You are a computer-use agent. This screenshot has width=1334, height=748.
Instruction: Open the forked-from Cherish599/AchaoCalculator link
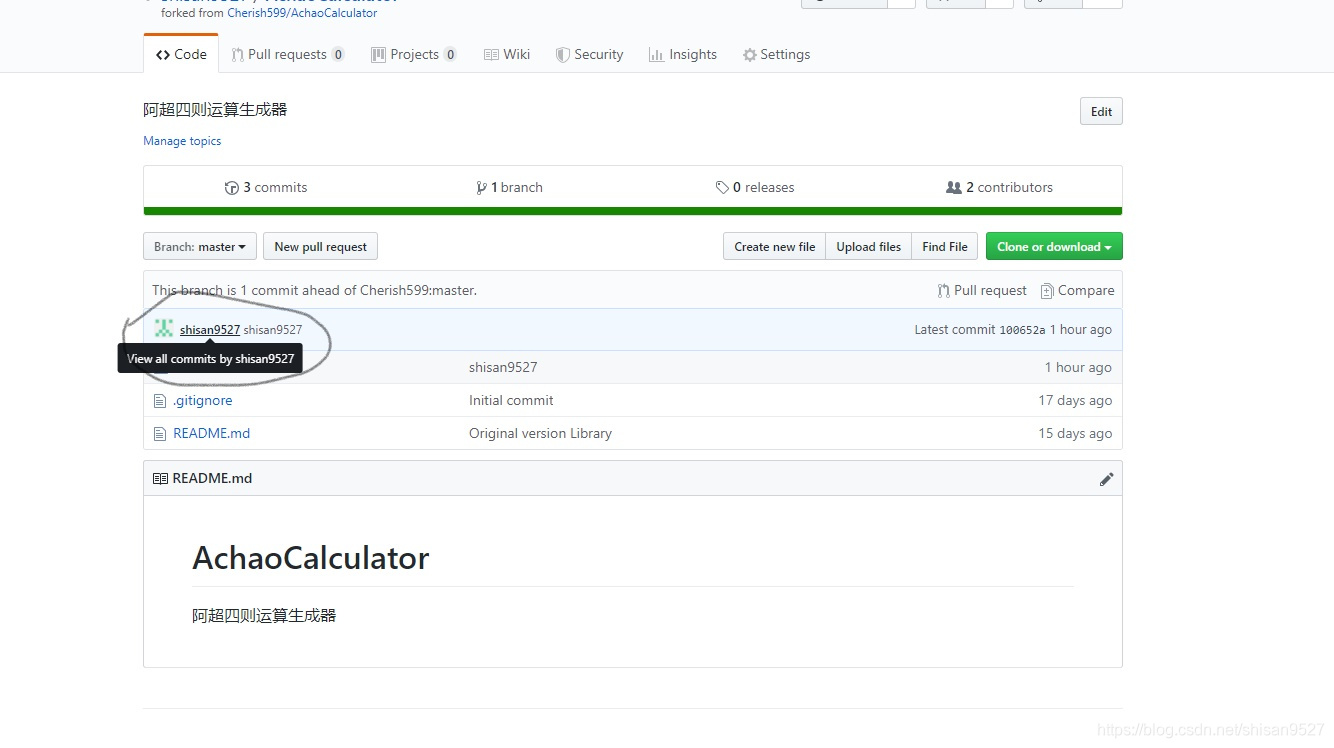click(x=302, y=13)
